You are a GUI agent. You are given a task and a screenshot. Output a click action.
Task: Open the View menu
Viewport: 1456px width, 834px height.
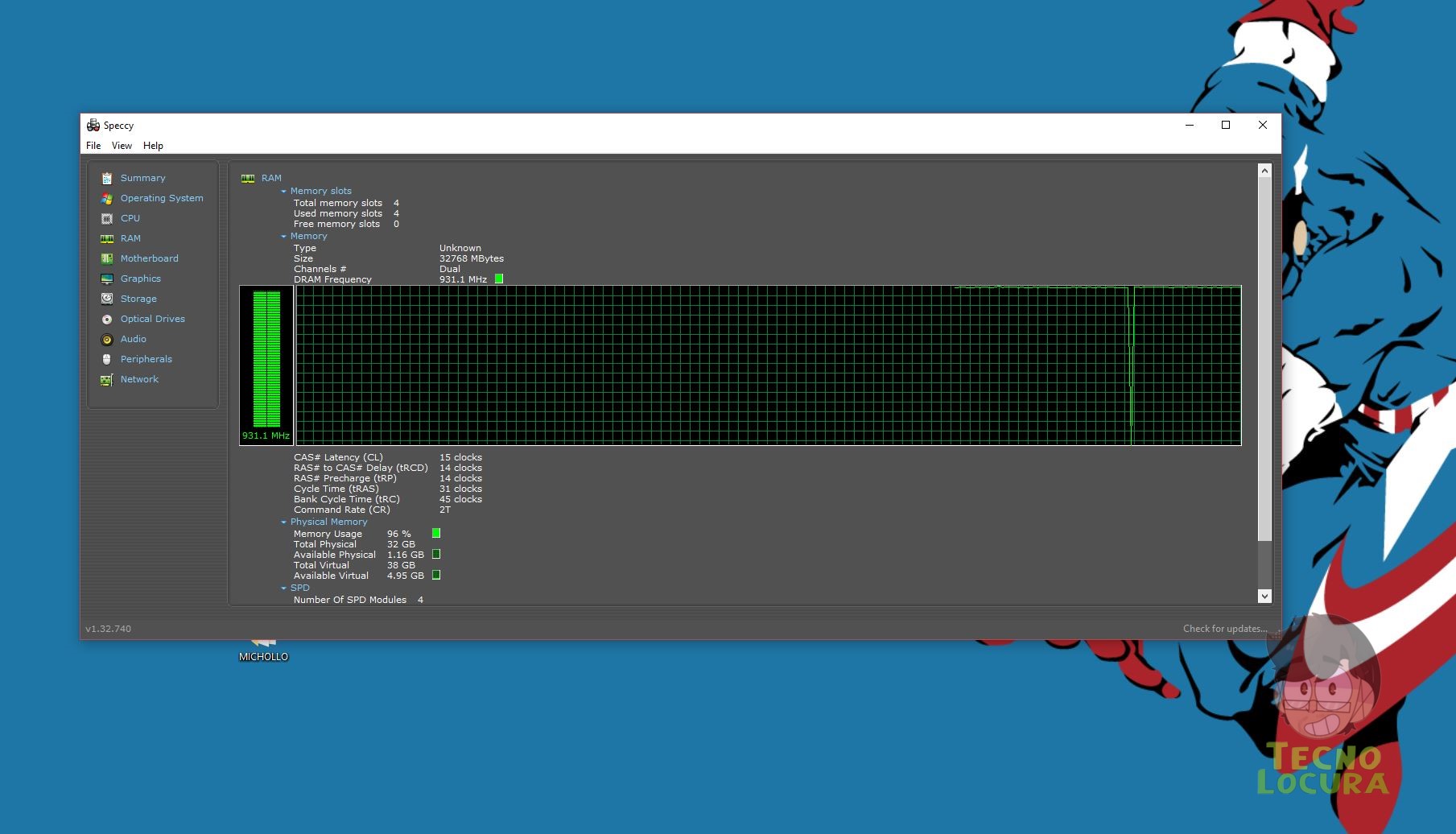(x=122, y=146)
